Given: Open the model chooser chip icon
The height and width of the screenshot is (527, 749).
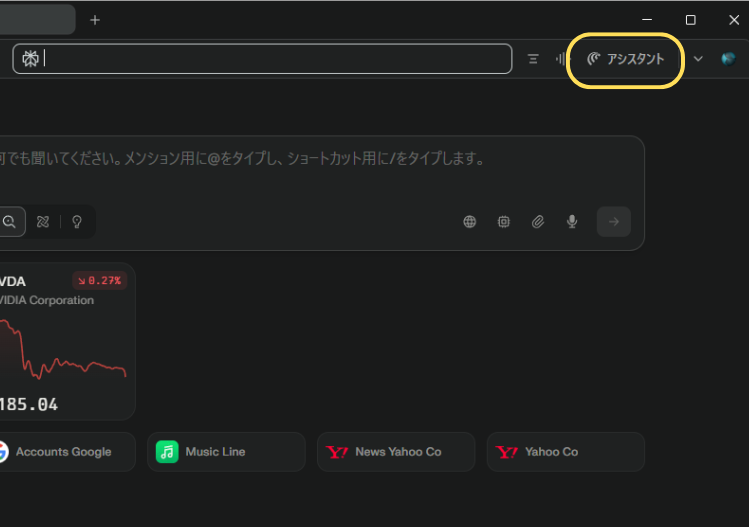Looking at the screenshot, I should tap(504, 222).
